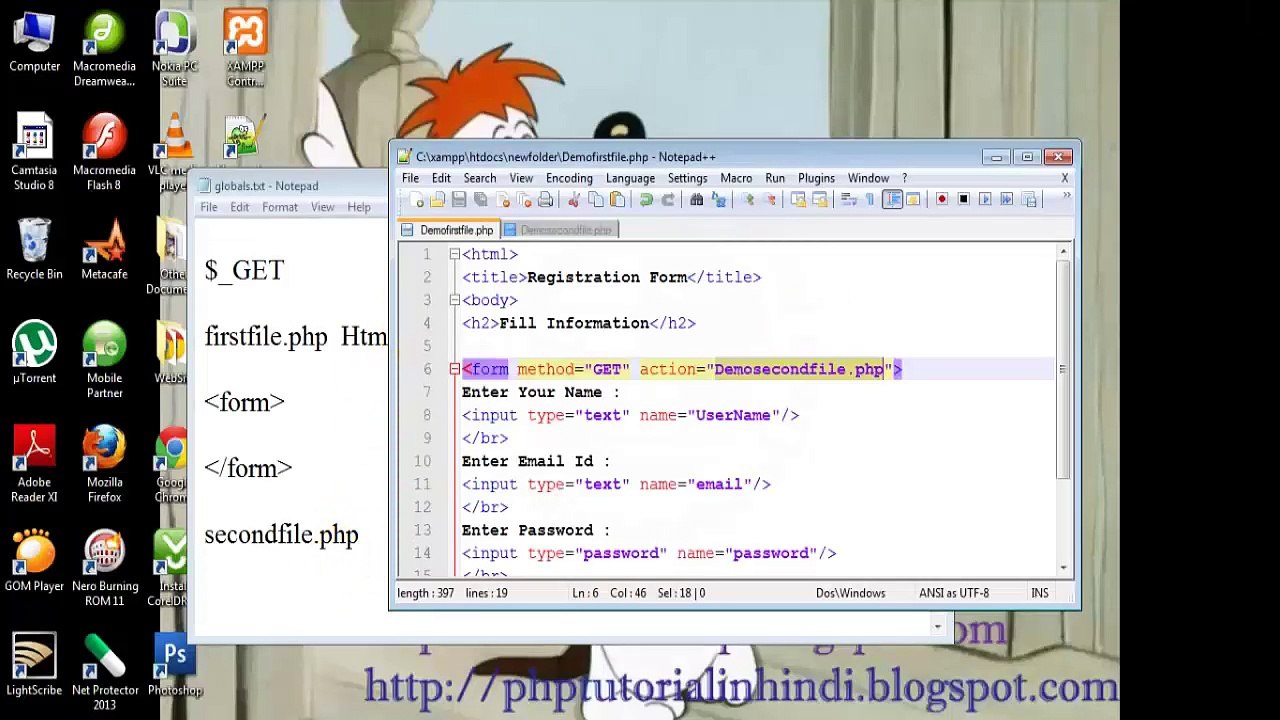Select the Camtasia Studio 8 desktop icon
This screenshot has height=720, width=1280.
[x=34, y=152]
